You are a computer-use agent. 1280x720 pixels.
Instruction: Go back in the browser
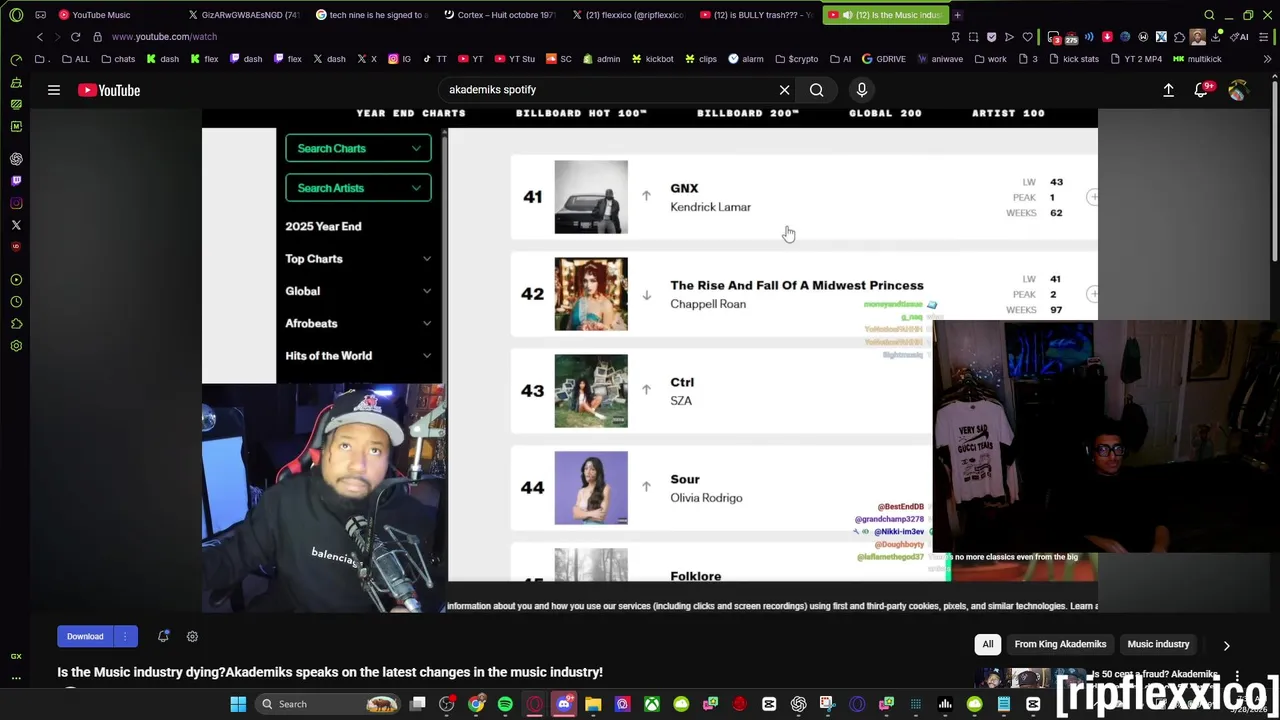coord(40,37)
